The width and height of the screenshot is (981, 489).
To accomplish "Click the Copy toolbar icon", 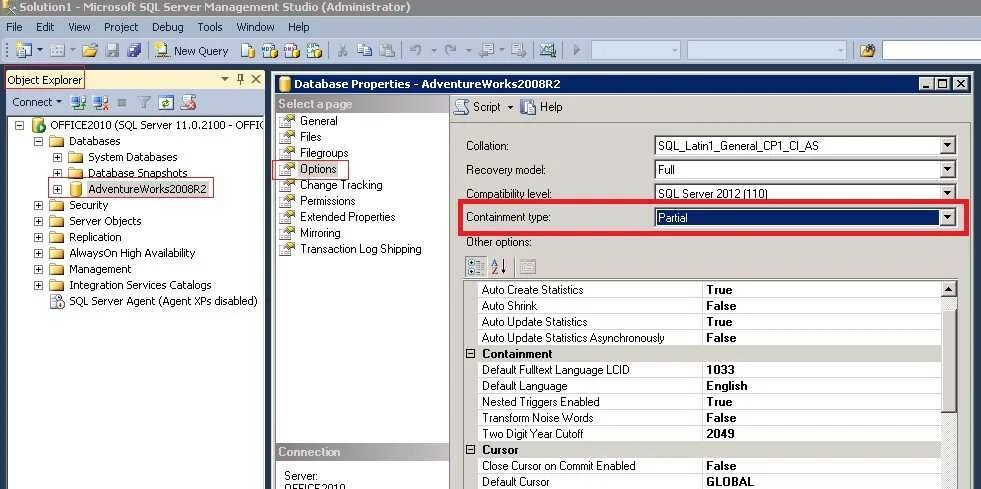I will click(364, 51).
